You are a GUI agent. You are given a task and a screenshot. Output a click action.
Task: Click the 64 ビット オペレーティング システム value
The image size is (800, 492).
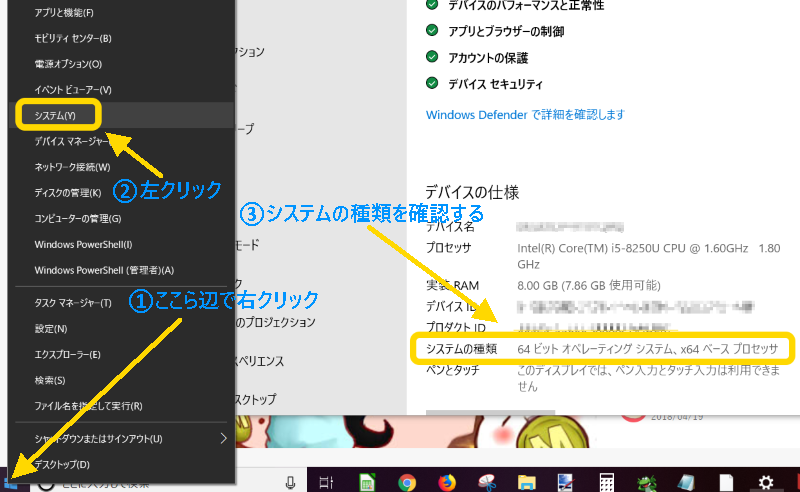coord(647,349)
